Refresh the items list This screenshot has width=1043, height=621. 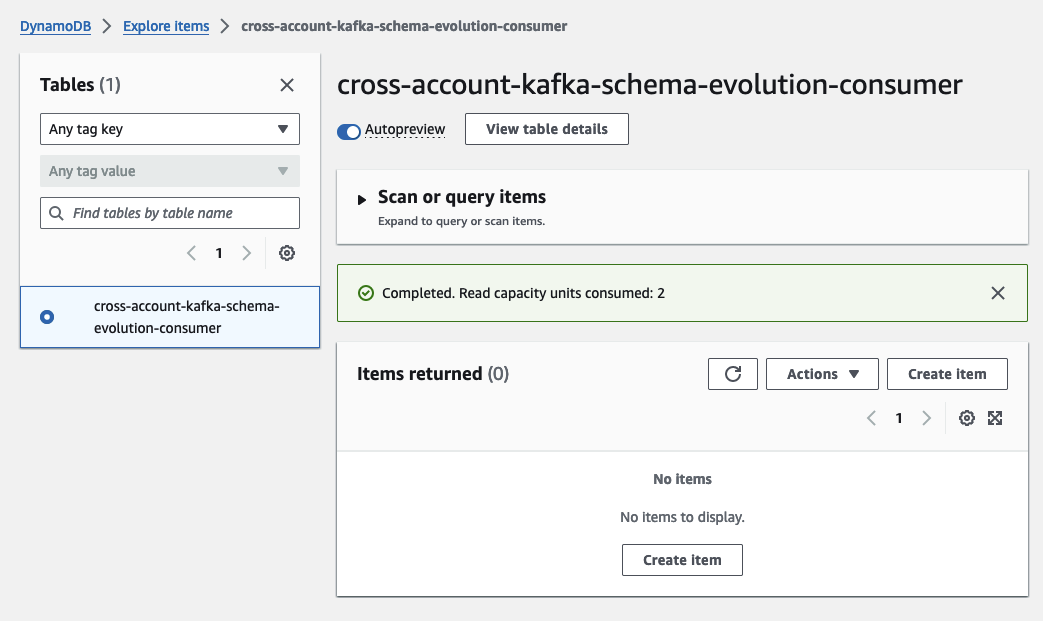coord(735,373)
